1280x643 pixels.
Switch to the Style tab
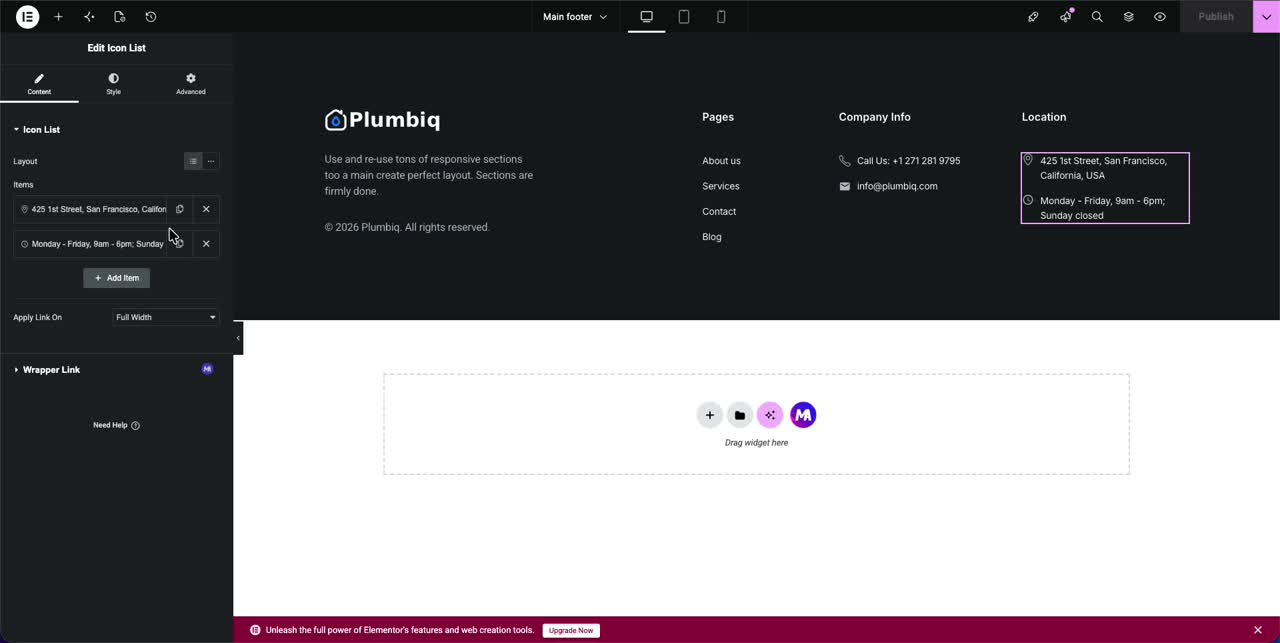point(114,84)
